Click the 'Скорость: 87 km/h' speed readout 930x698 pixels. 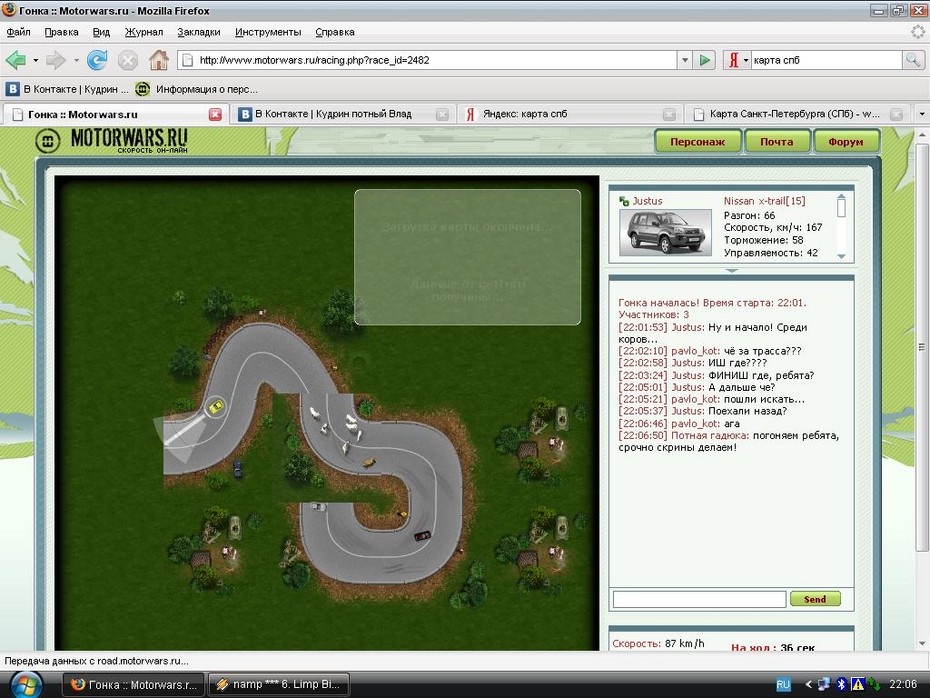click(x=658, y=643)
